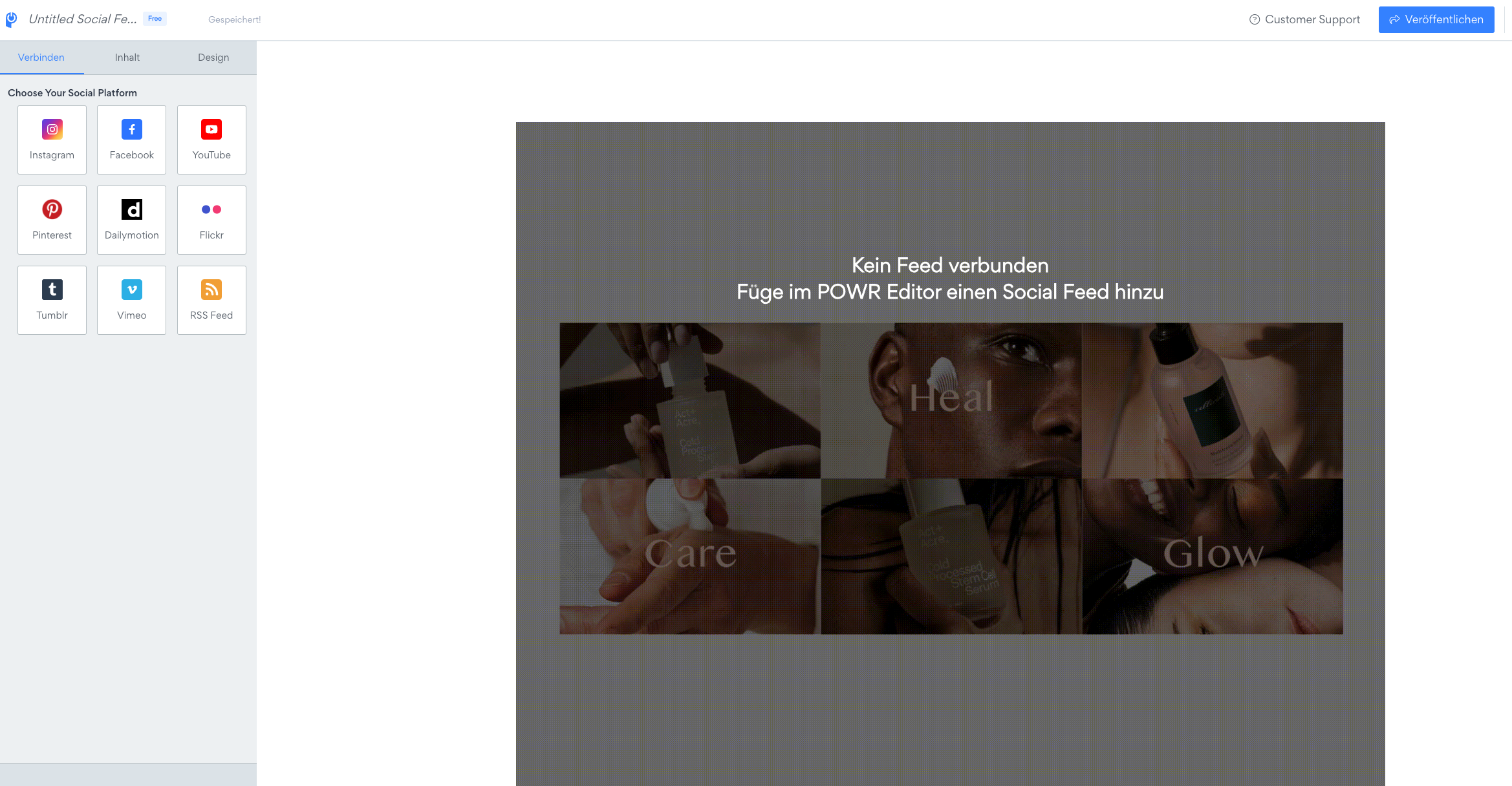The height and width of the screenshot is (786, 1512).
Task: Edit the Untitled Social Feed title
Action: [83, 19]
